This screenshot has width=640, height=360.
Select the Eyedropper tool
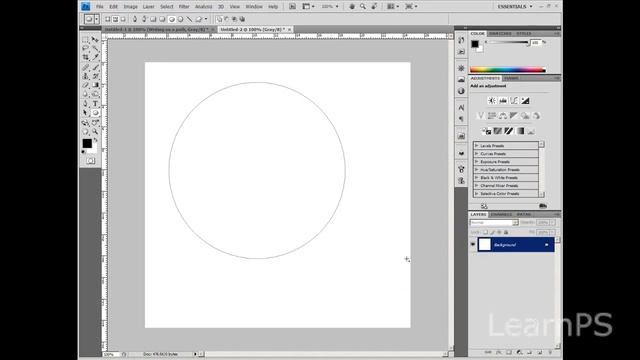click(x=95, y=58)
